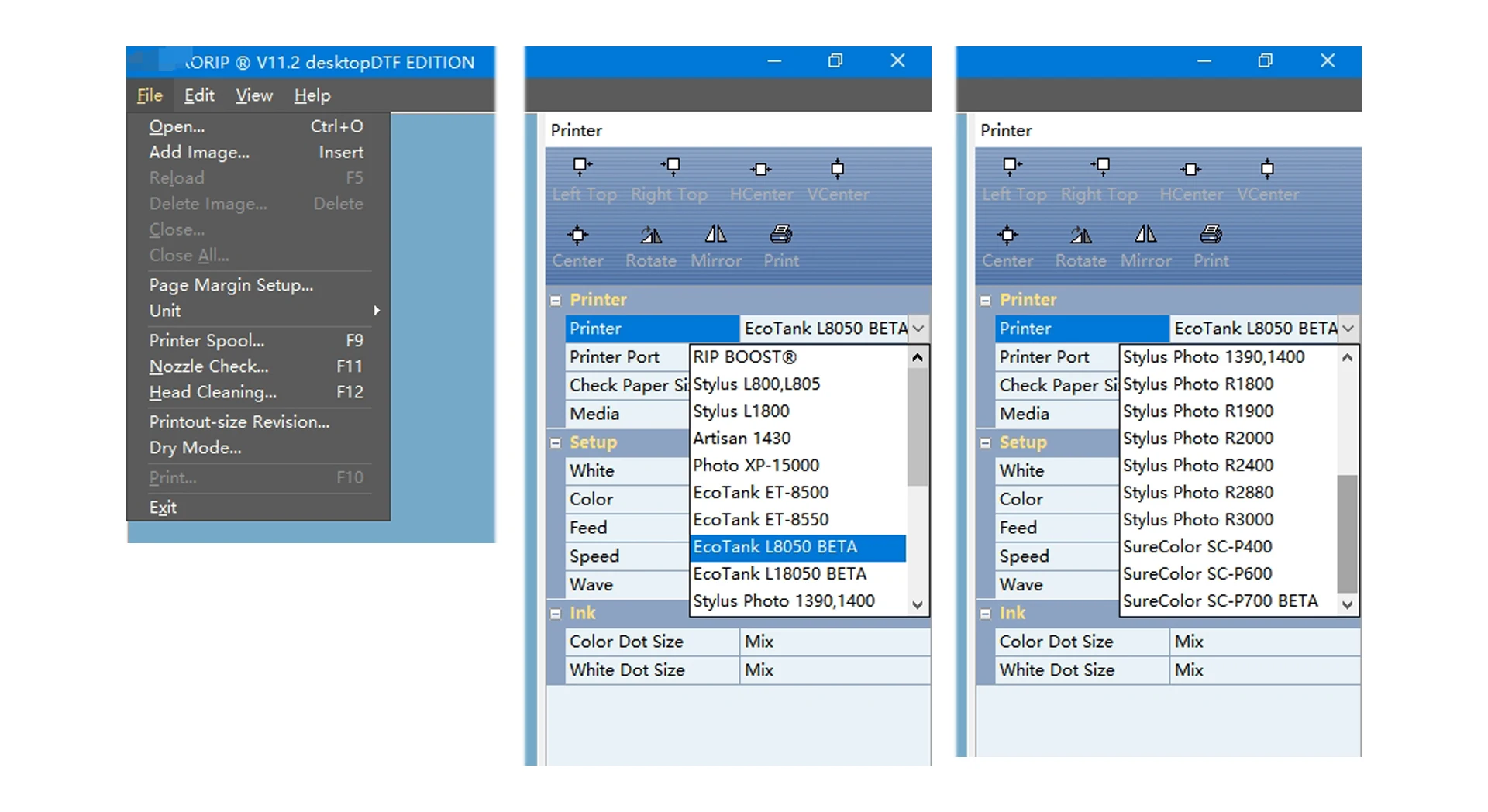Choose Stylus Photo R2000 from the list
Viewport: 1488px width, 812px height.
(x=1229, y=439)
